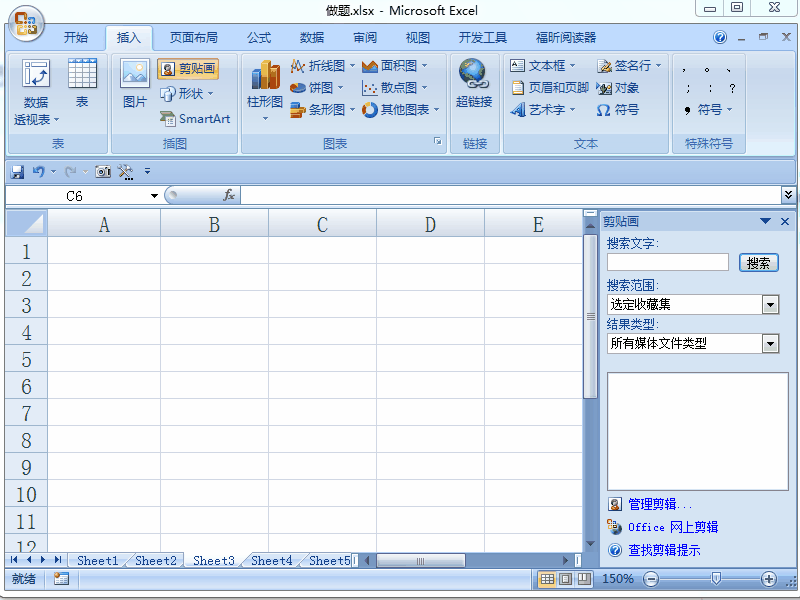
Task: Zoom in with the plus button
Action: [768, 579]
